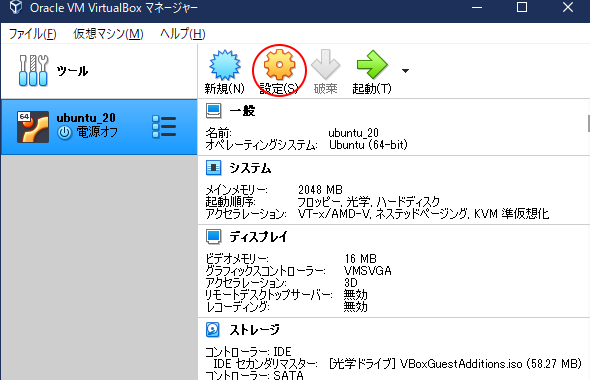Click the システム chip icon

click(213, 168)
